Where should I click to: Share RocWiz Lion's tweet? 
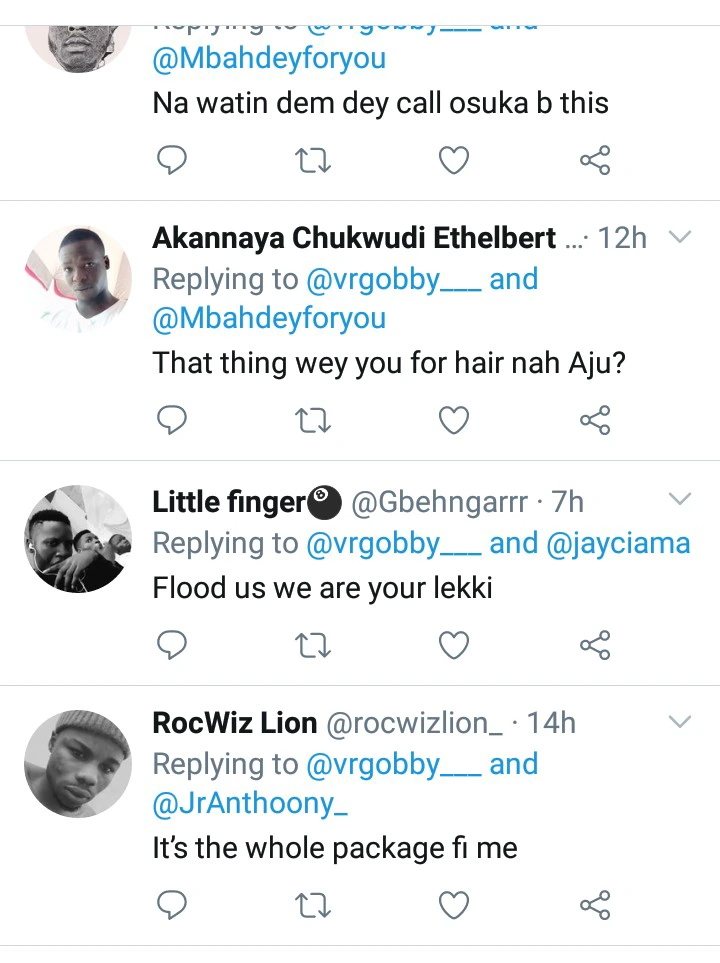[595, 906]
